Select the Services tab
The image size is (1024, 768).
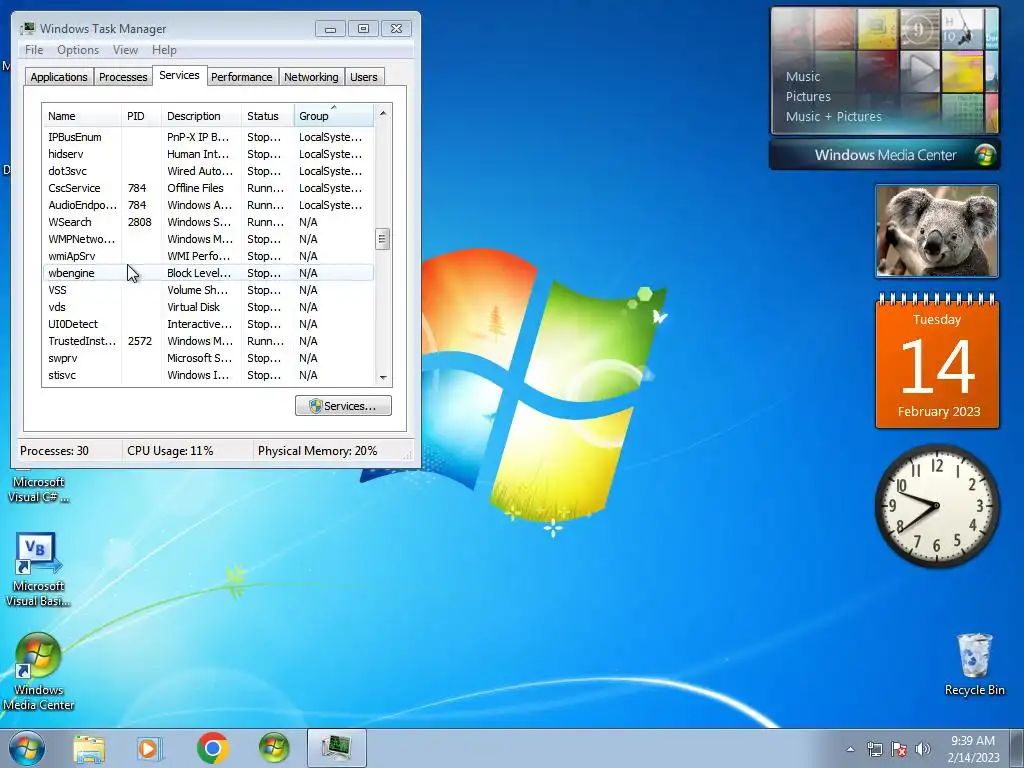point(180,75)
